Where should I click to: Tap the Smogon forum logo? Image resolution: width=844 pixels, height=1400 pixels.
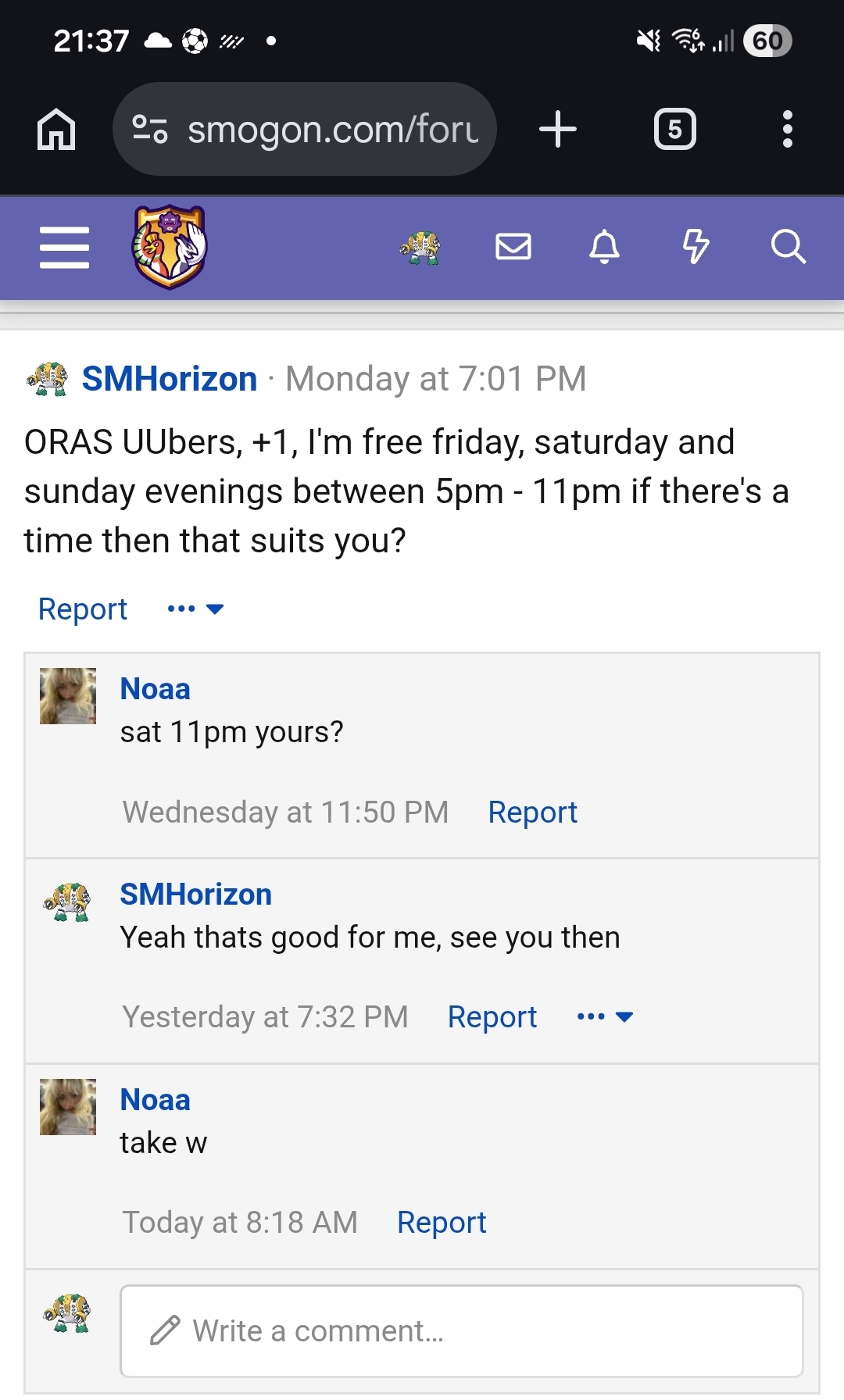(x=170, y=247)
